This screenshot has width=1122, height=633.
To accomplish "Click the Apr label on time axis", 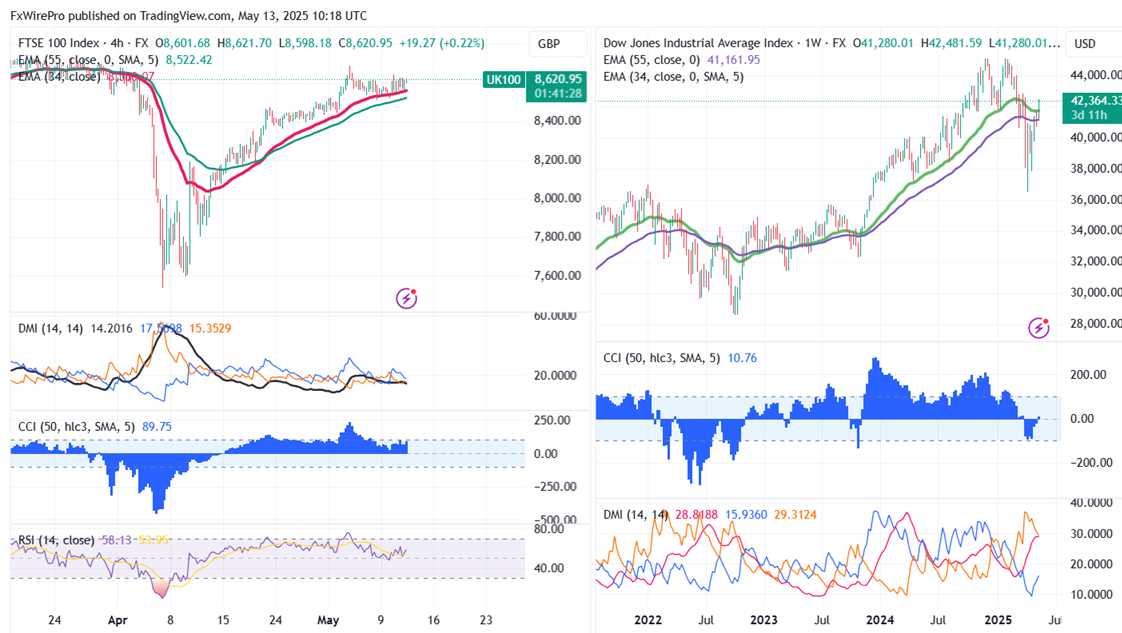I will [117, 620].
